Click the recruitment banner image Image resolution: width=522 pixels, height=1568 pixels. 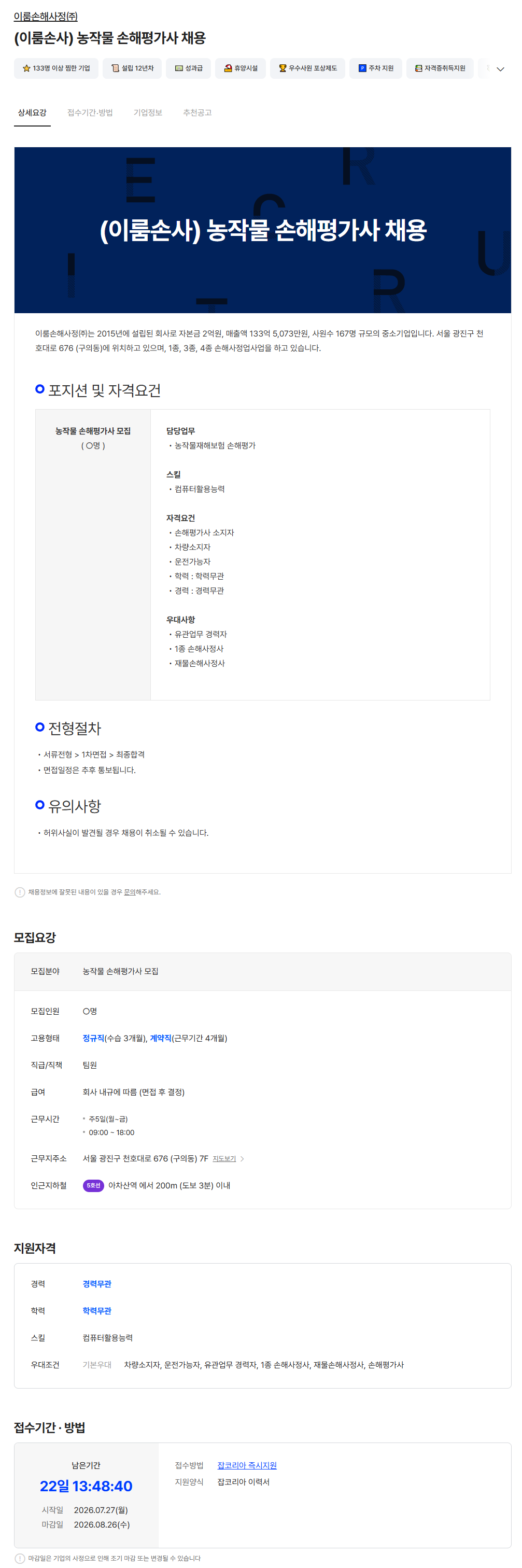click(263, 230)
